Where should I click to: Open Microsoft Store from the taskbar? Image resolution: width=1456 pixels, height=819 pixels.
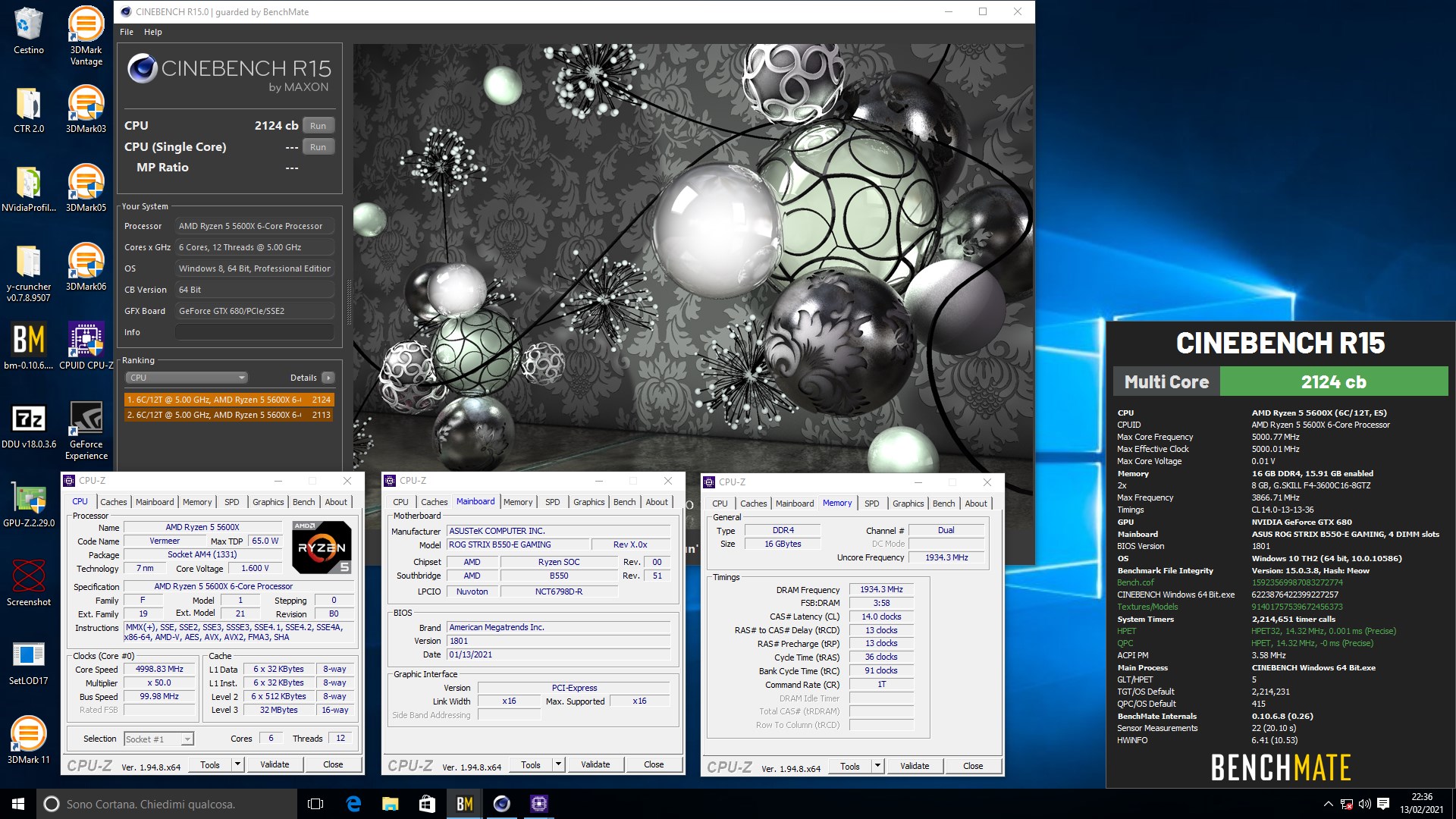tap(427, 804)
